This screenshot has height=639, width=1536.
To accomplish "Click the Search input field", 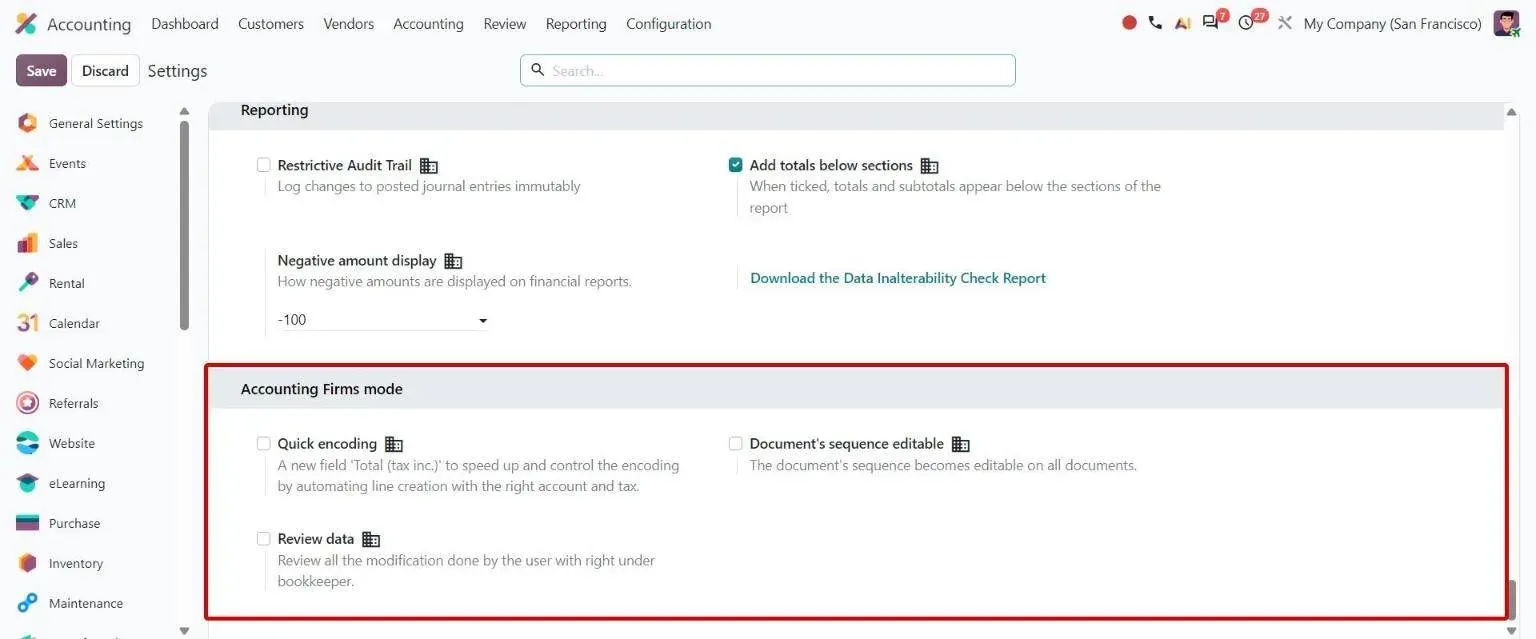I will click(768, 70).
